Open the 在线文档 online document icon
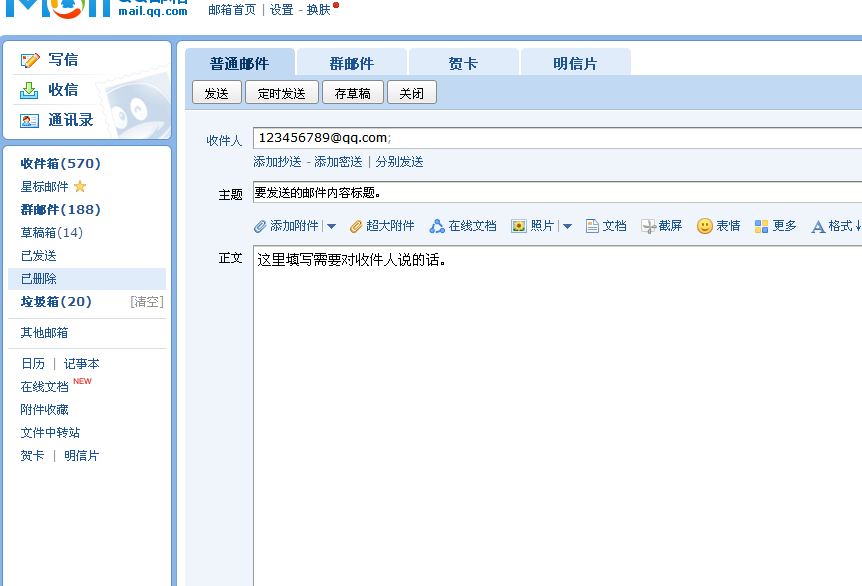 (437, 226)
